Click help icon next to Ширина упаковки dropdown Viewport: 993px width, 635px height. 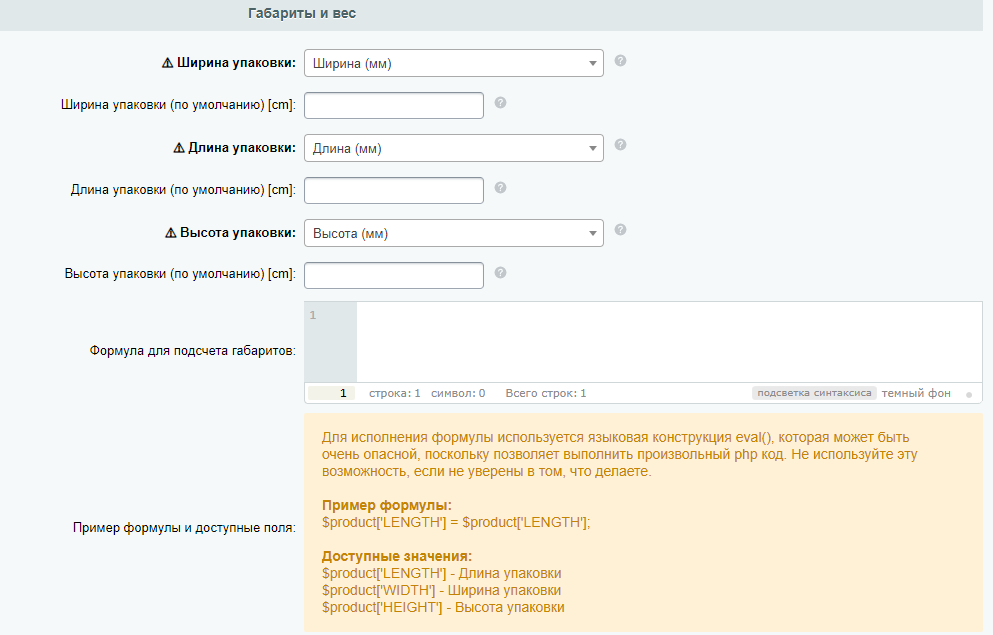click(621, 61)
